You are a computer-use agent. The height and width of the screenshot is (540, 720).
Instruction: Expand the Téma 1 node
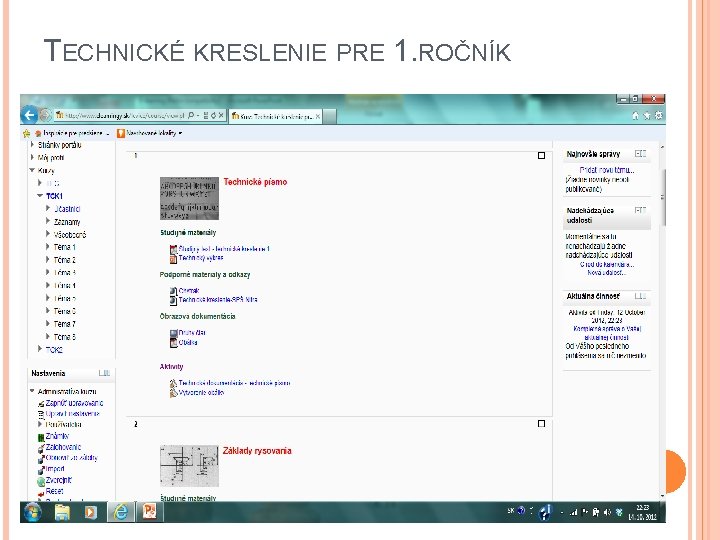coord(48,247)
